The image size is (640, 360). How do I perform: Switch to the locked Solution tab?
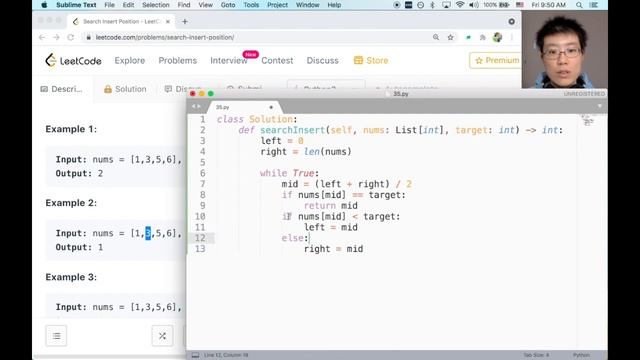(x=125, y=89)
